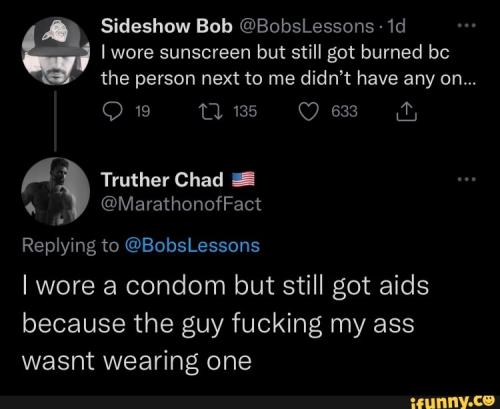Select Truther Chad's reply text
The height and width of the screenshot is (409, 500).
coord(225,323)
